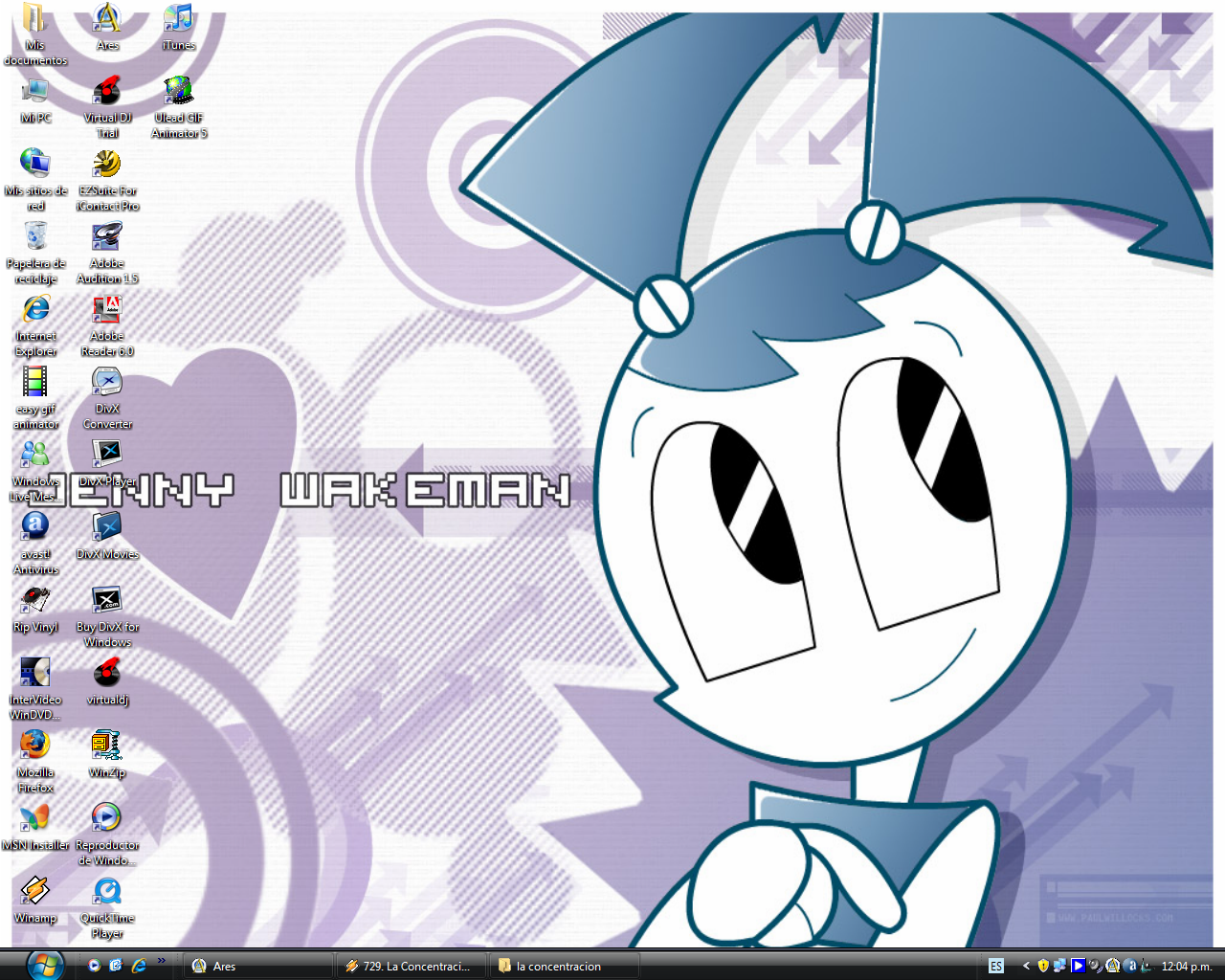Image resolution: width=1225 pixels, height=980 pixels.
Task: Open the ES language bar indicator
Action: pos(996,966)
